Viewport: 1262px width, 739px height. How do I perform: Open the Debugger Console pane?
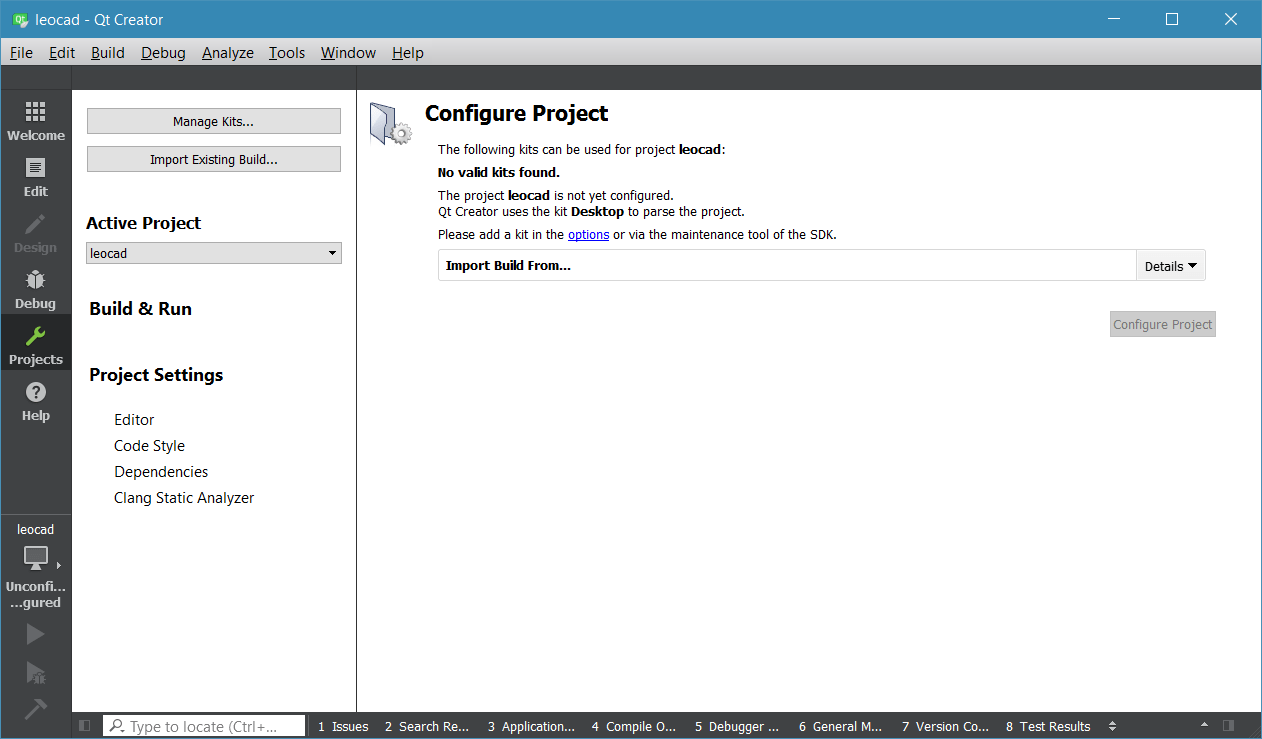[737, 726]
